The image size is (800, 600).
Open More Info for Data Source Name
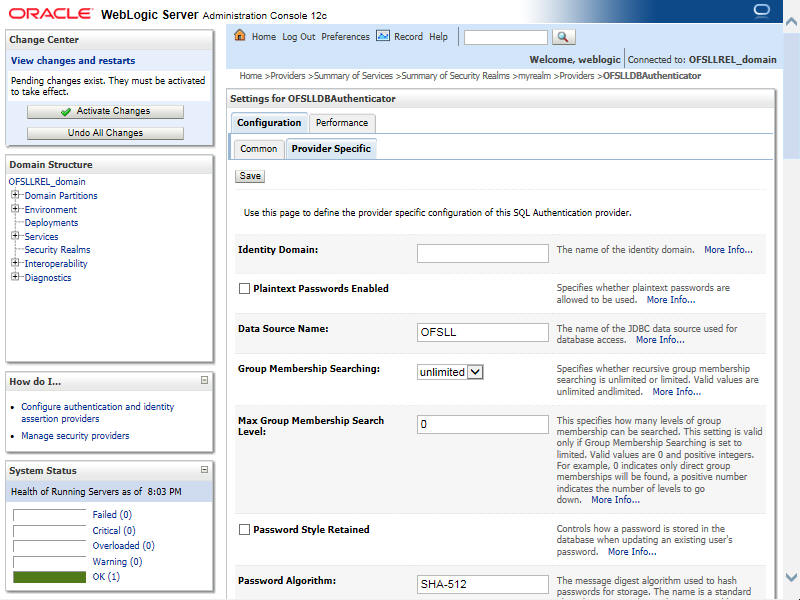(660, 340)
